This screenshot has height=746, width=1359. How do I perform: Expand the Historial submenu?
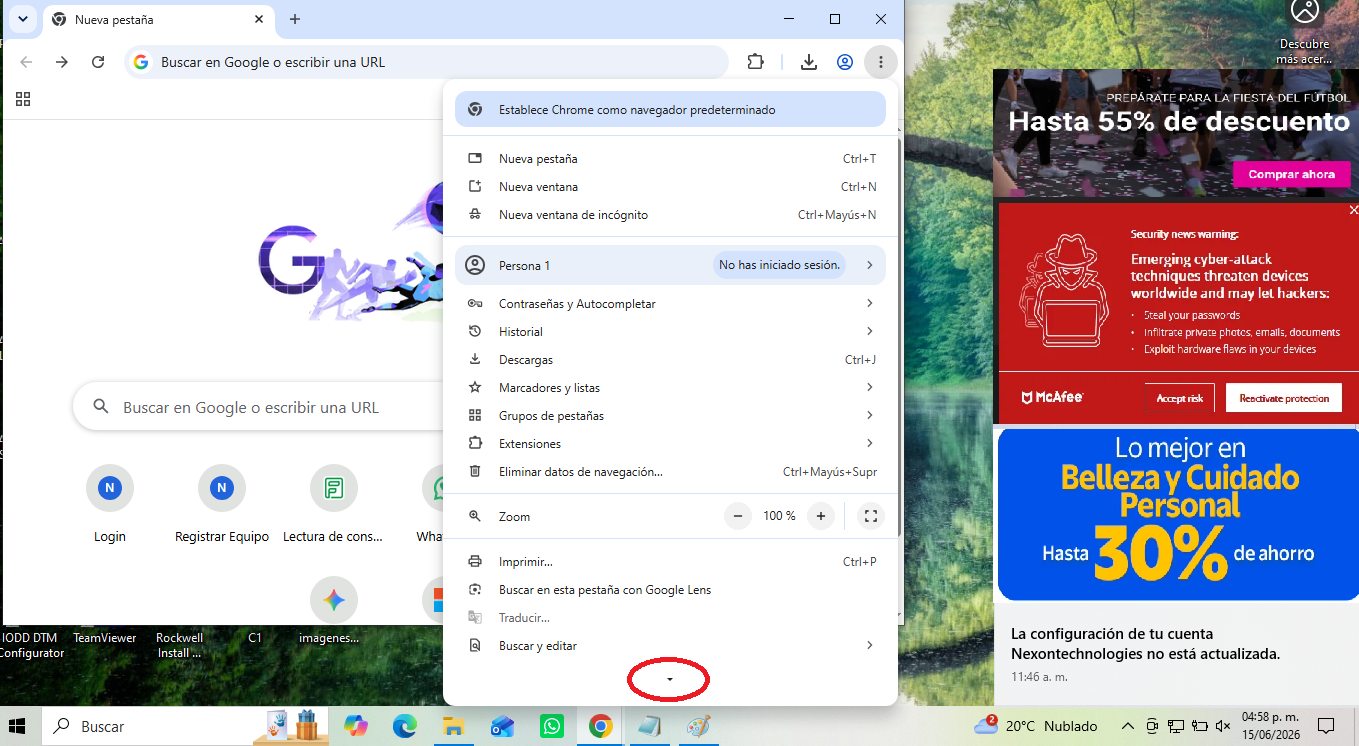[670, 332]
